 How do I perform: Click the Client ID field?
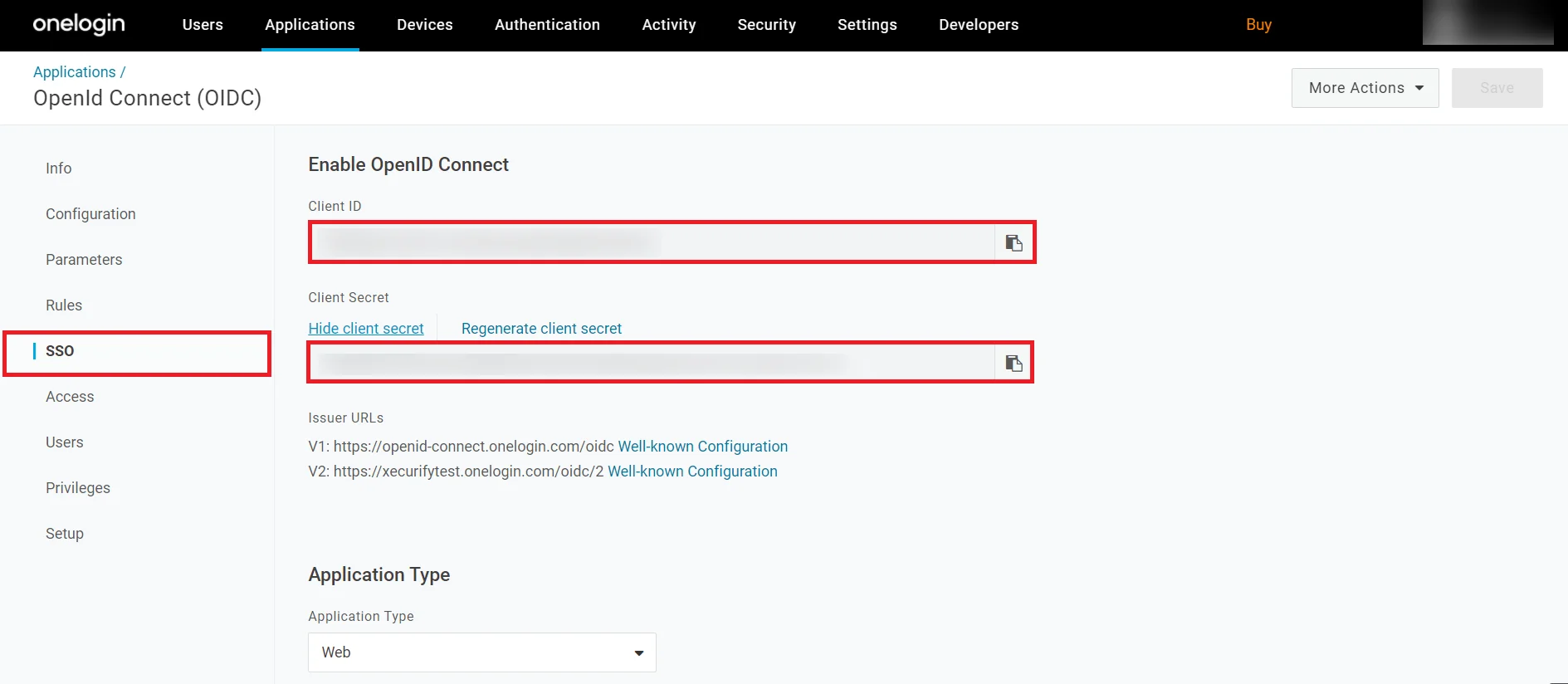[x=652, y=242]
